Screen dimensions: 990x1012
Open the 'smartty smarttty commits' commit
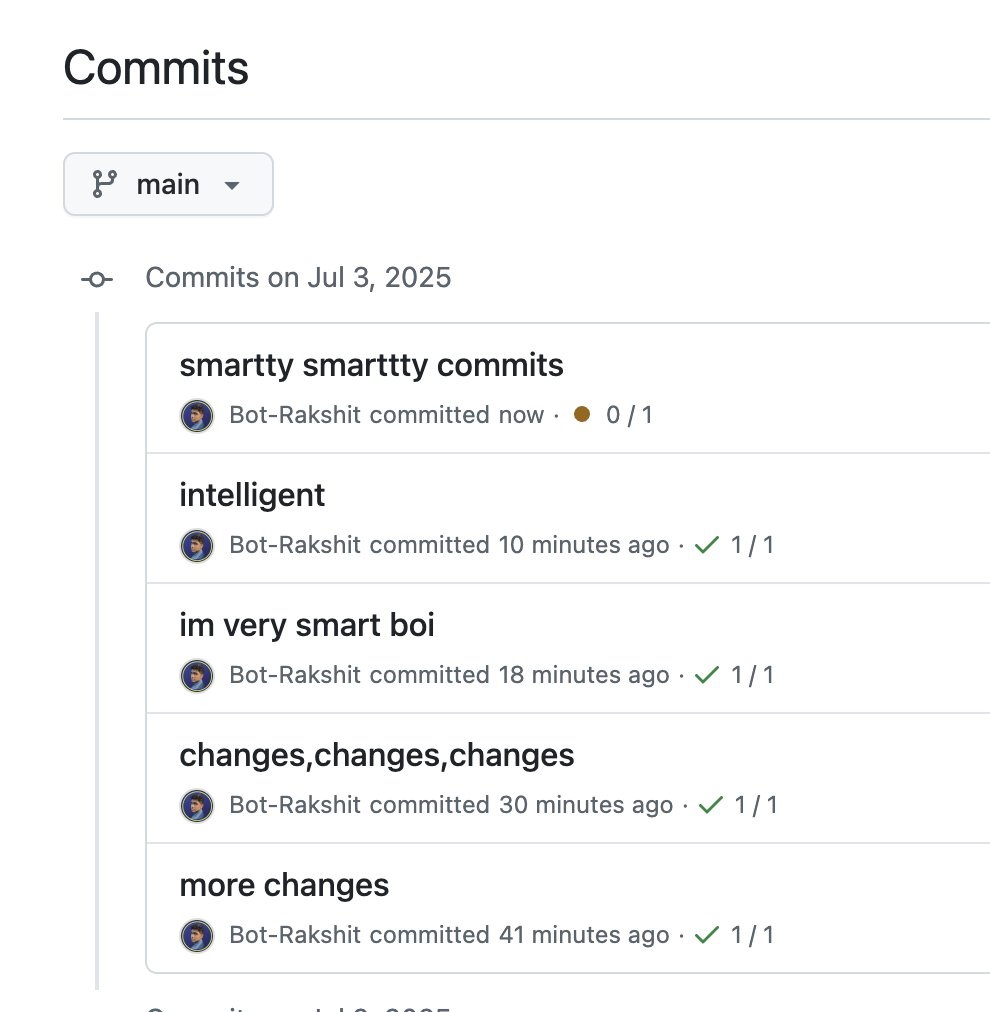point(371,365)
